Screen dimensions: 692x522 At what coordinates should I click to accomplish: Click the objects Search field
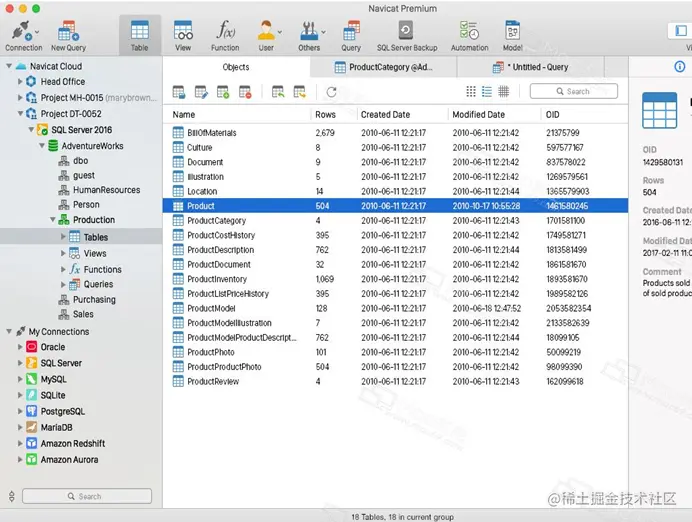[574, 91]
